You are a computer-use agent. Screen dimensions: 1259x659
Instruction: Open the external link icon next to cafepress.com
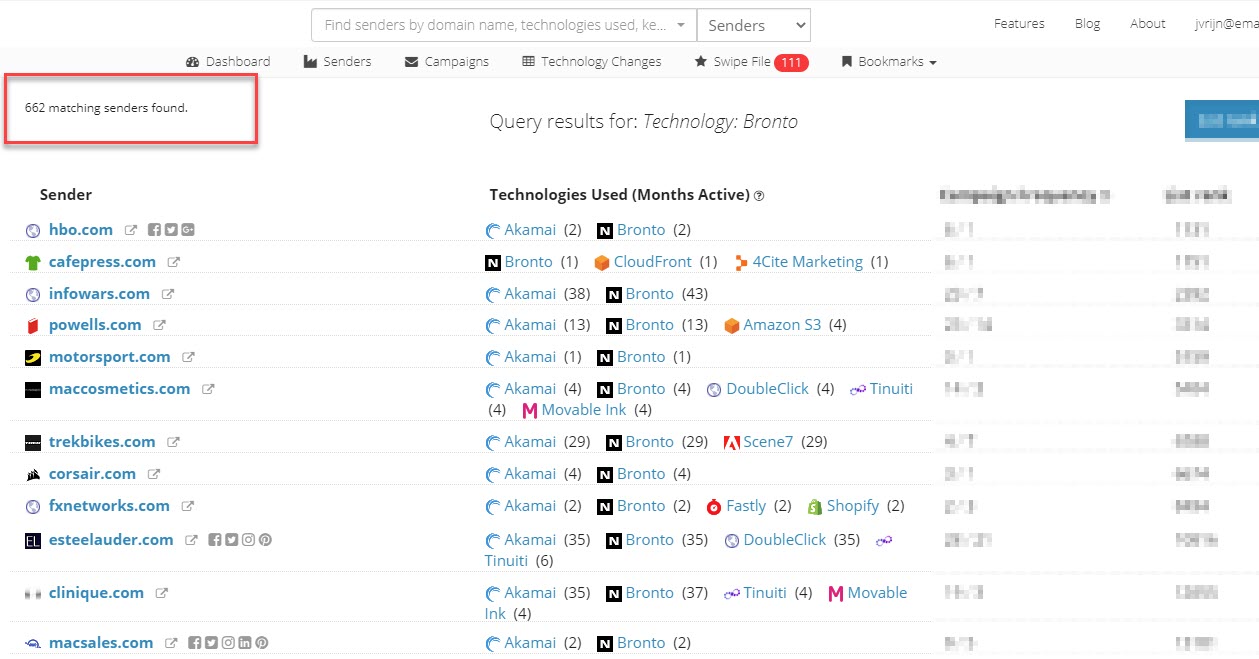(x=173, y=262)
